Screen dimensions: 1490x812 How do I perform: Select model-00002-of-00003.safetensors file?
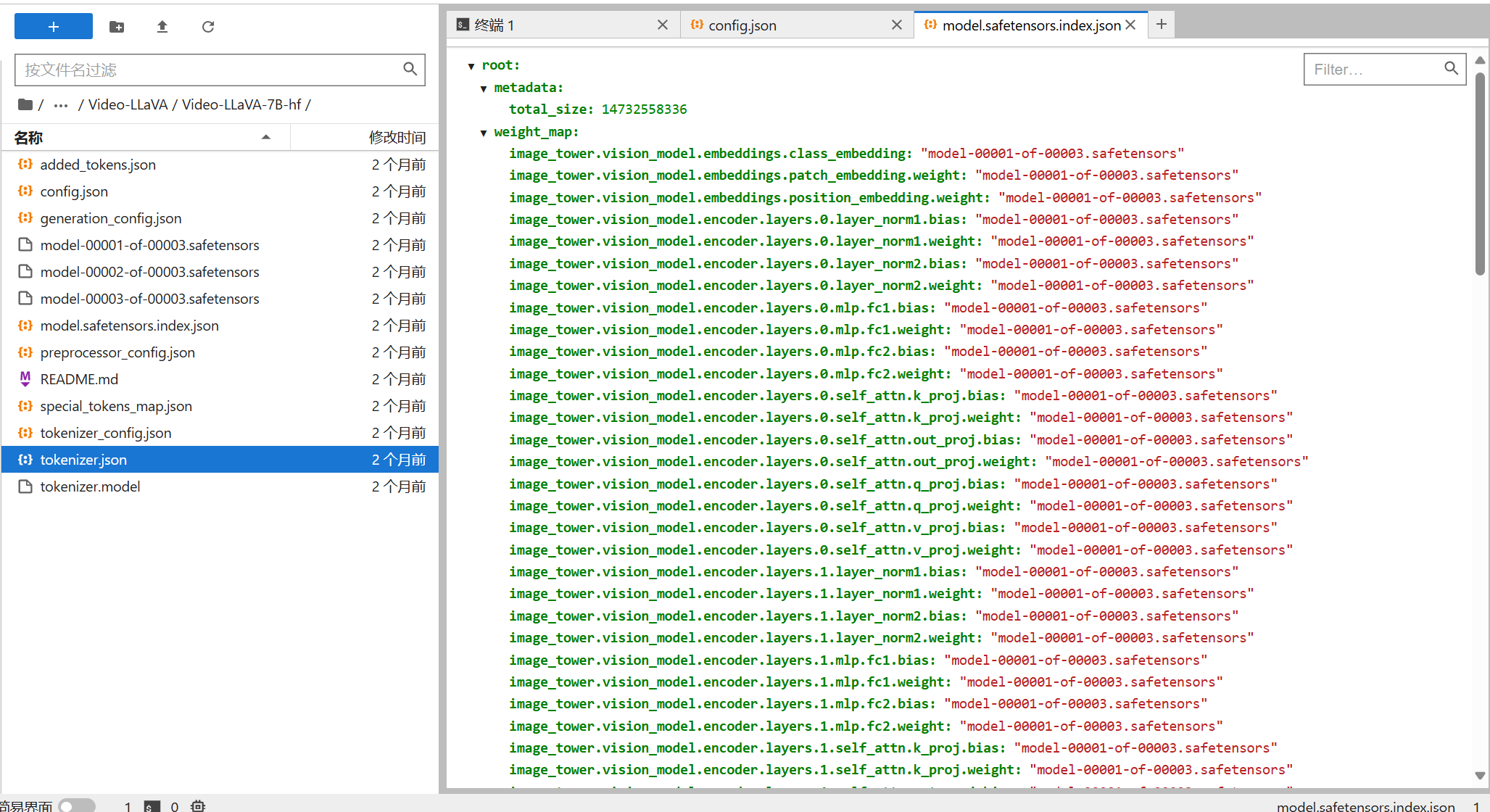coord(220,272)
